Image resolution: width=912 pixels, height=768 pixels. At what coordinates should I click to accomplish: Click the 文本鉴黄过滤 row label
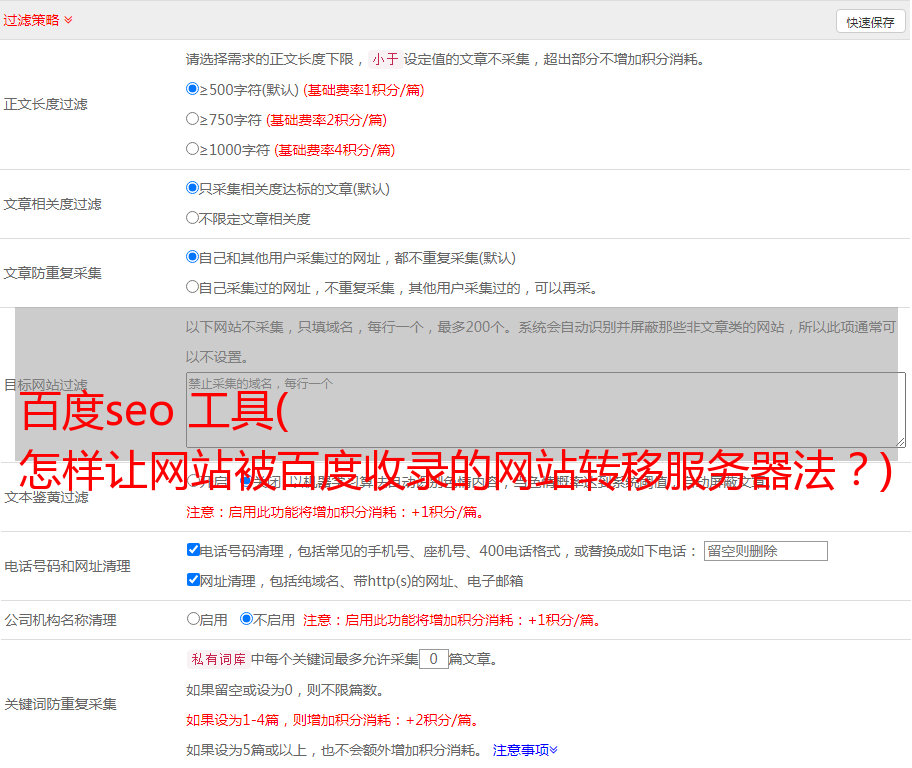pos(47,497)
